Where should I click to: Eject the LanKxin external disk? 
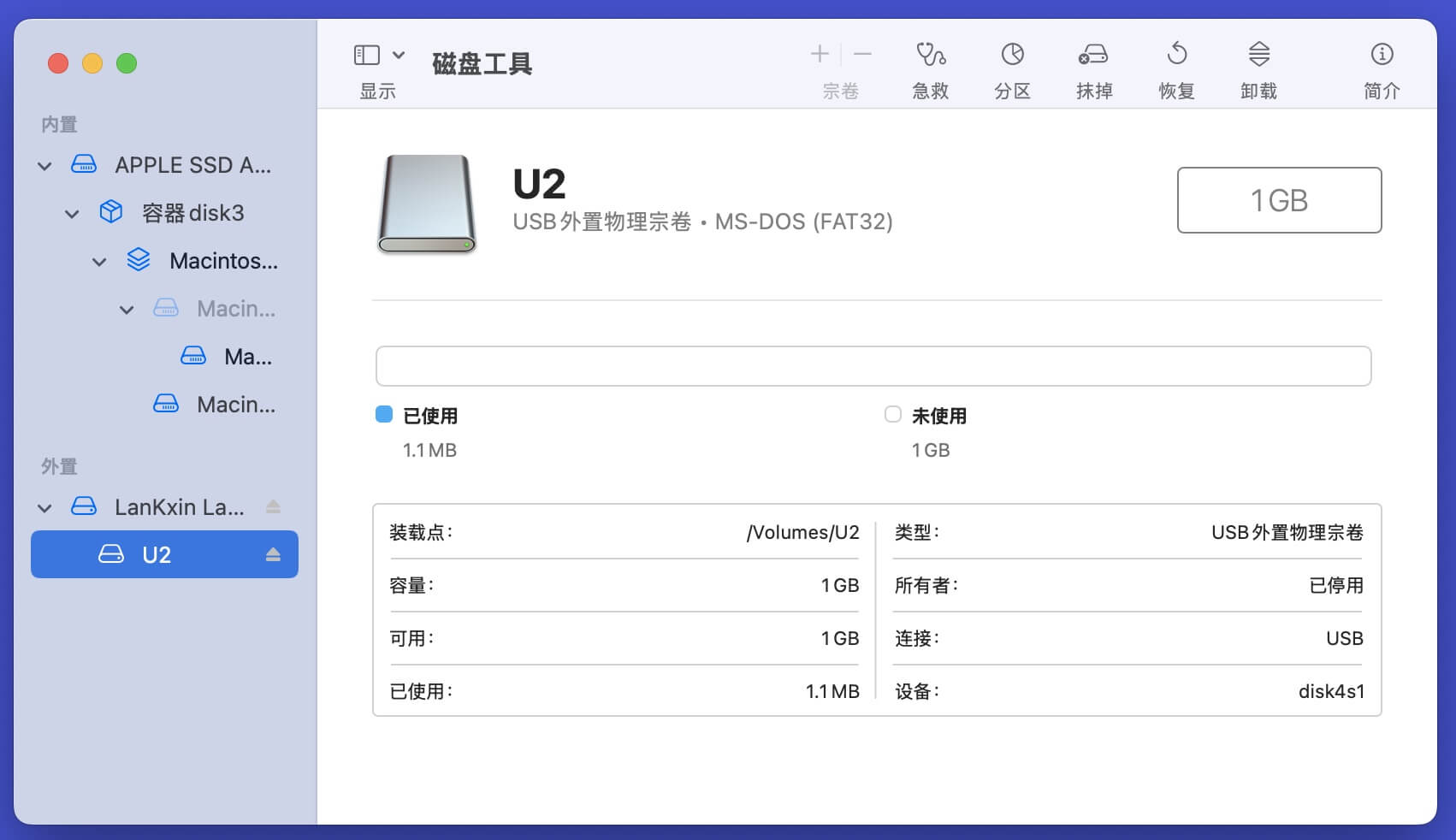tap(273, 507)
